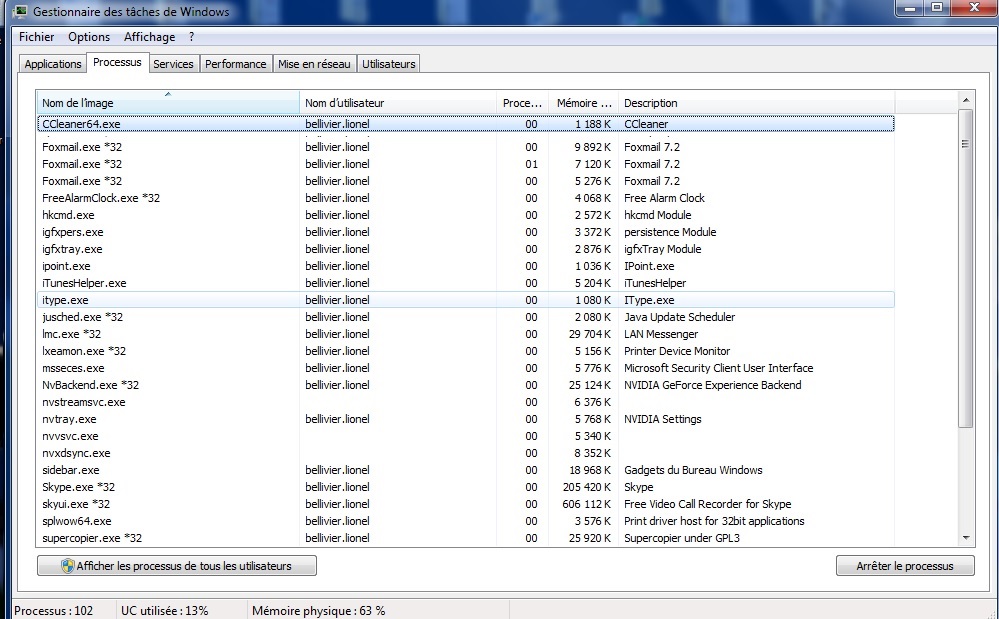The image size is (999, 619).
Task: Sort by Description column header
Action: (x=756, y=103)
